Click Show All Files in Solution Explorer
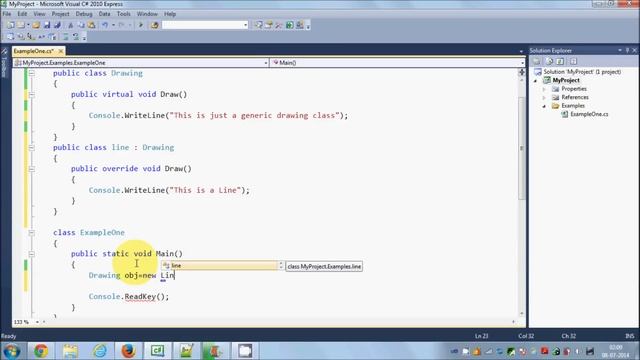 [x=549, y=61]
